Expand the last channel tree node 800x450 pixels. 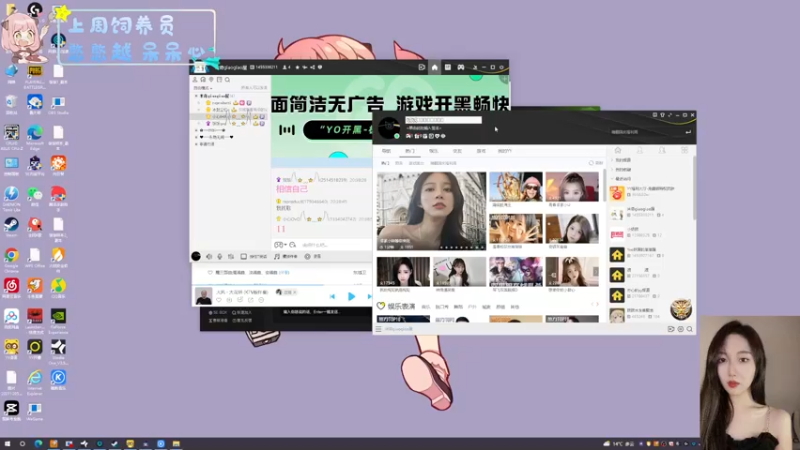coord(196,144)
